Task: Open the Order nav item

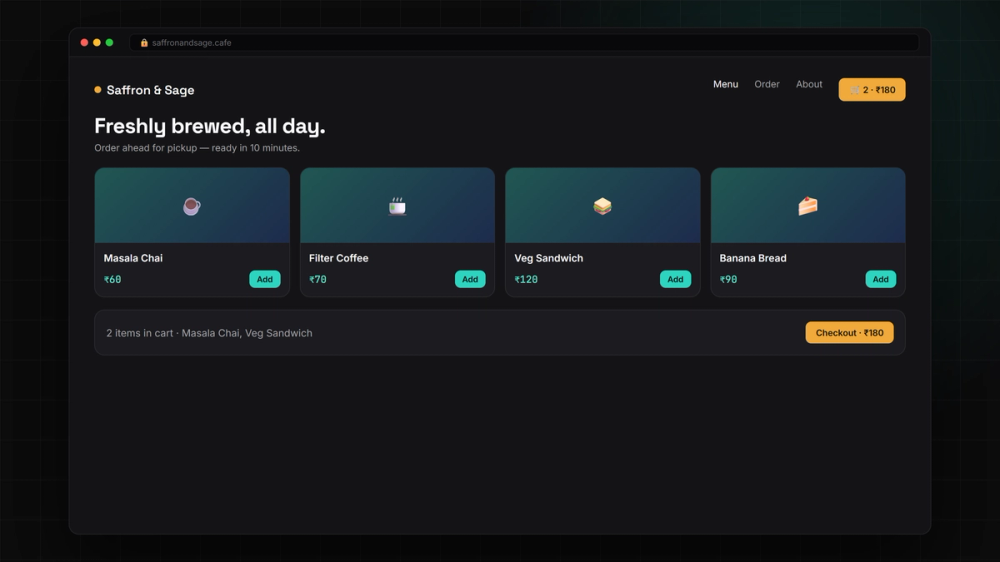Action: pos(767,84)
